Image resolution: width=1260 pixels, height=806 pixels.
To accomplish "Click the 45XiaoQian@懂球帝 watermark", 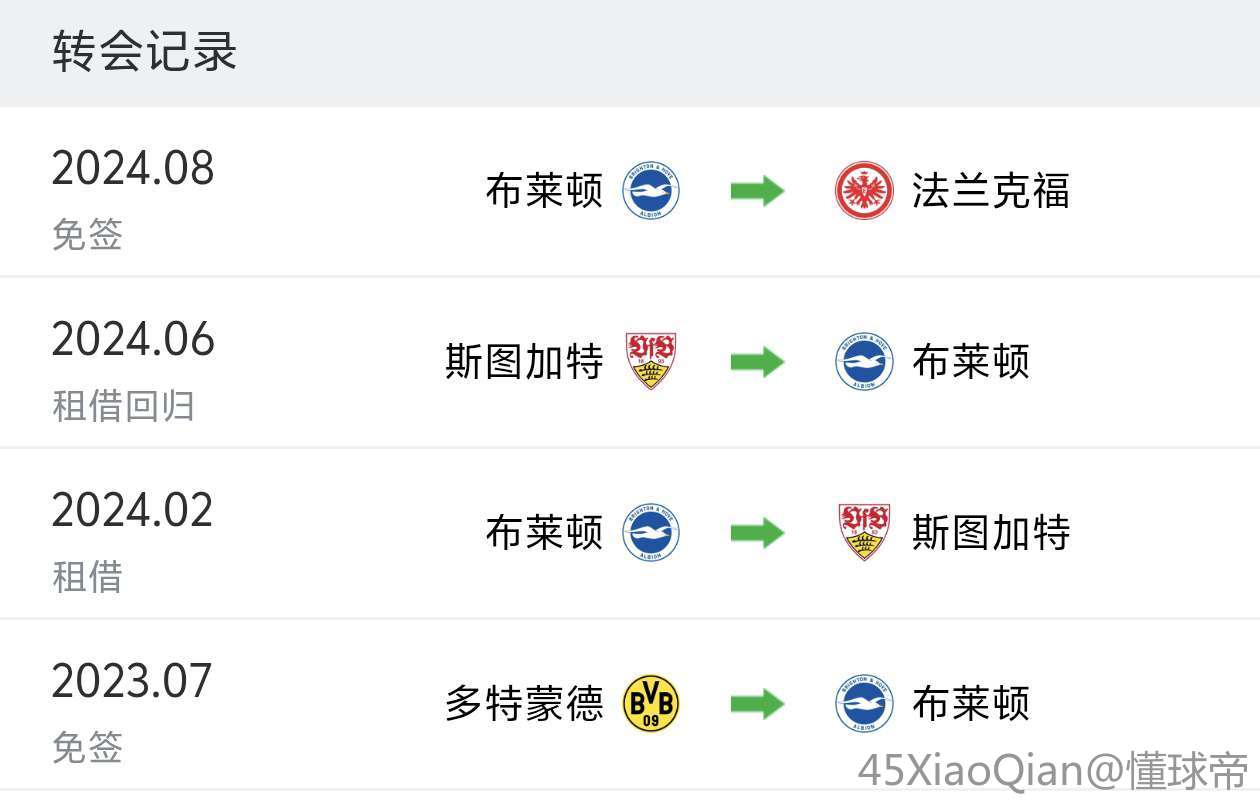I will click(x=1054, y=770).
